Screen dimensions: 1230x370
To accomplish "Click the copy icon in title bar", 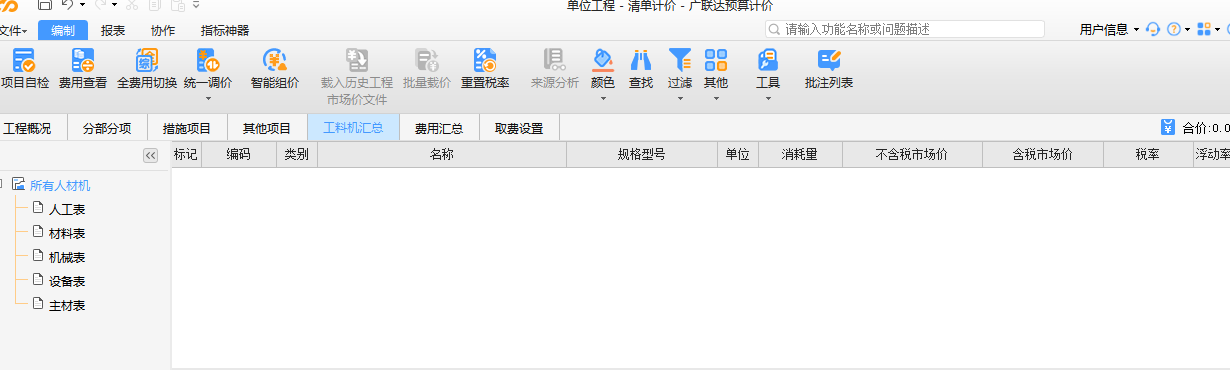I will pyautogui.click(x=155, y=6).
